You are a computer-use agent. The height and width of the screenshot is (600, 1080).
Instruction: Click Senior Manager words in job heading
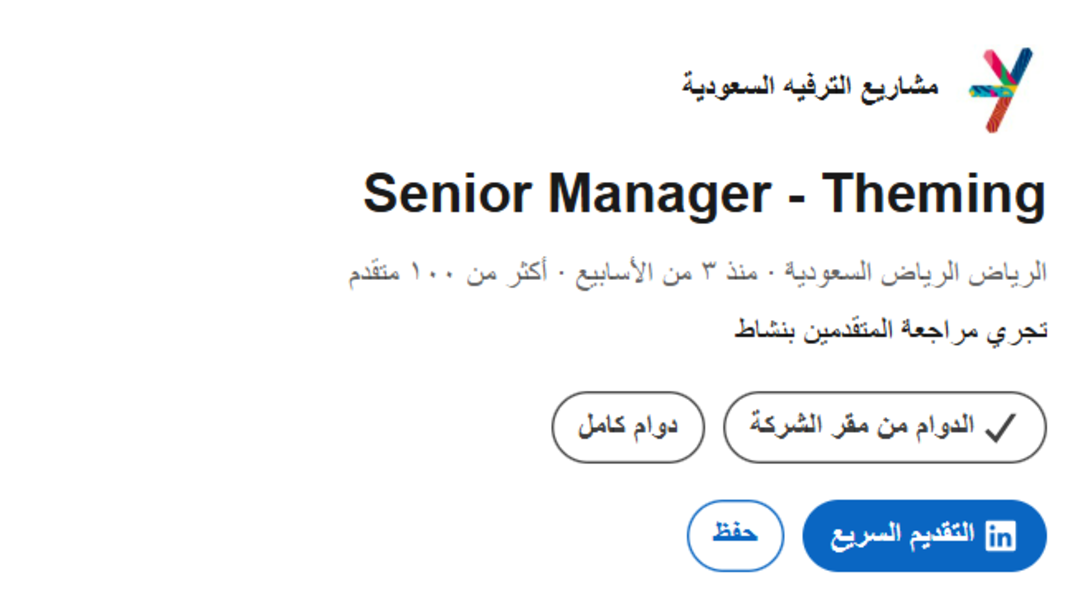[567, 194]
